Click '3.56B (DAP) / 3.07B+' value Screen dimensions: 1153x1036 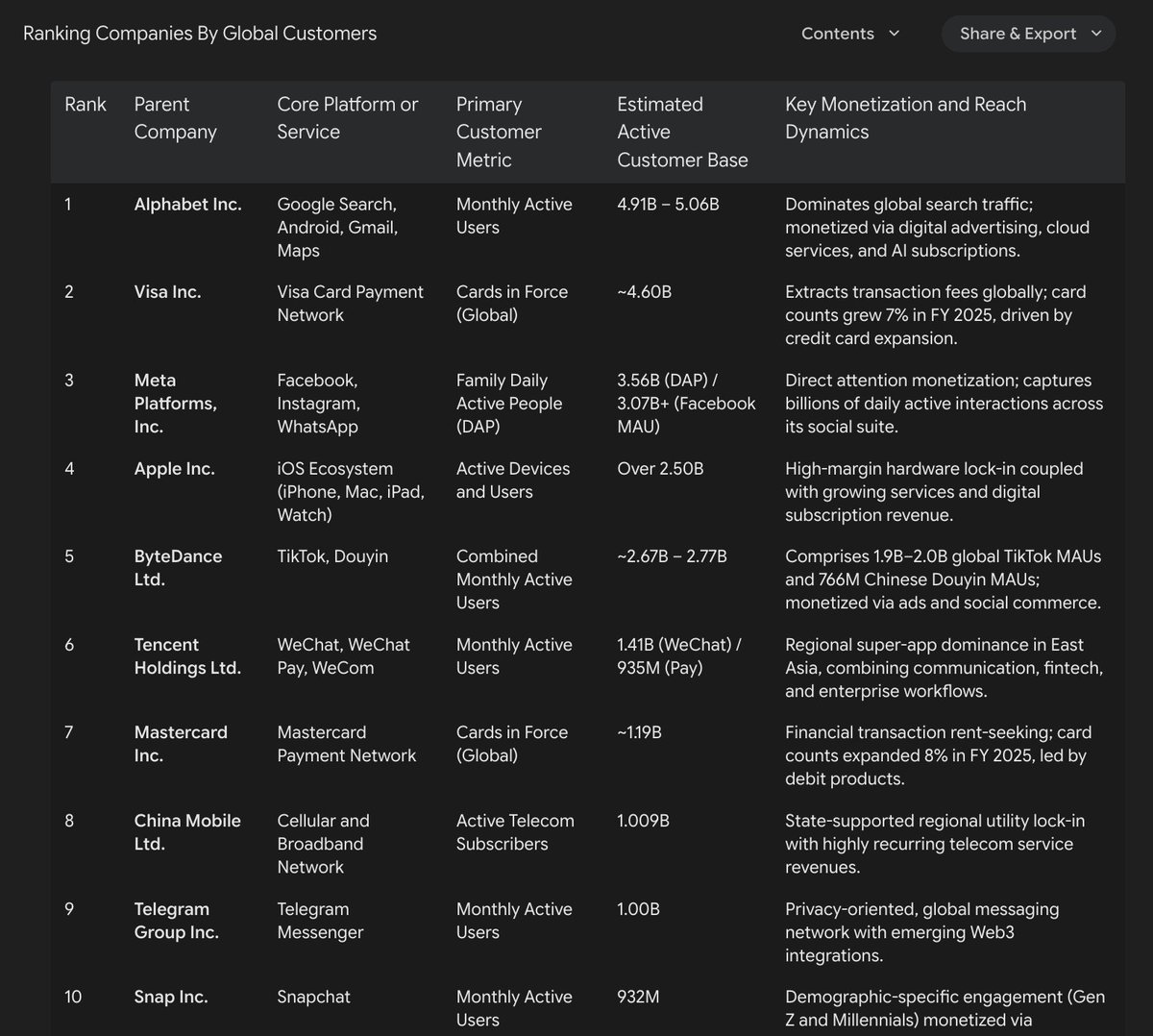coord(687,404)
